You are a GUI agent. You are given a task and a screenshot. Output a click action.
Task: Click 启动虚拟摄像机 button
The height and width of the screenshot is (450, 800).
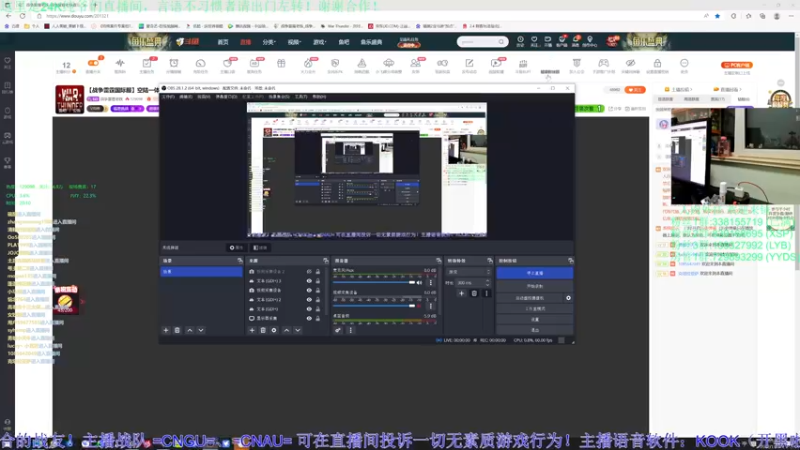531,298
